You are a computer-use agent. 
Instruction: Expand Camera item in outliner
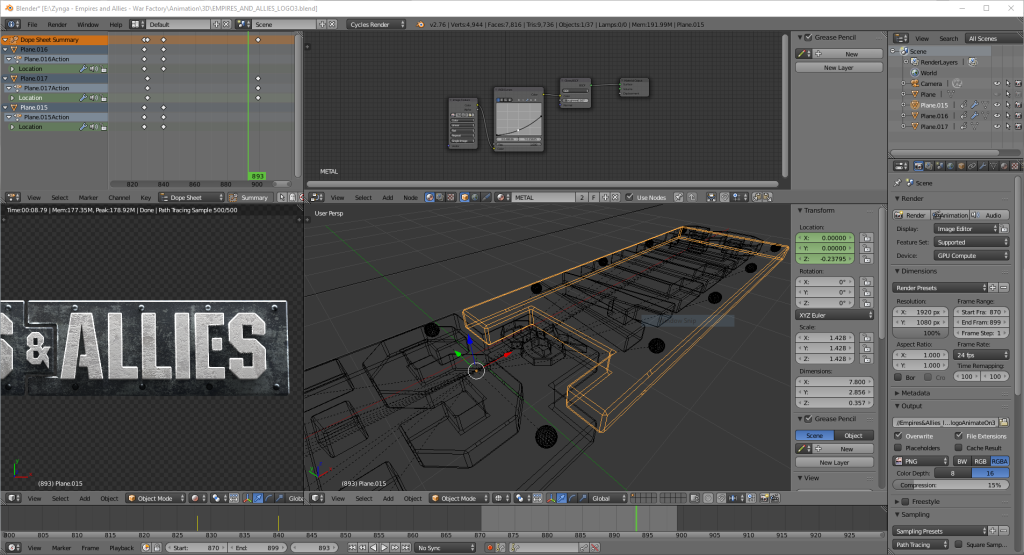pos(904,84)
